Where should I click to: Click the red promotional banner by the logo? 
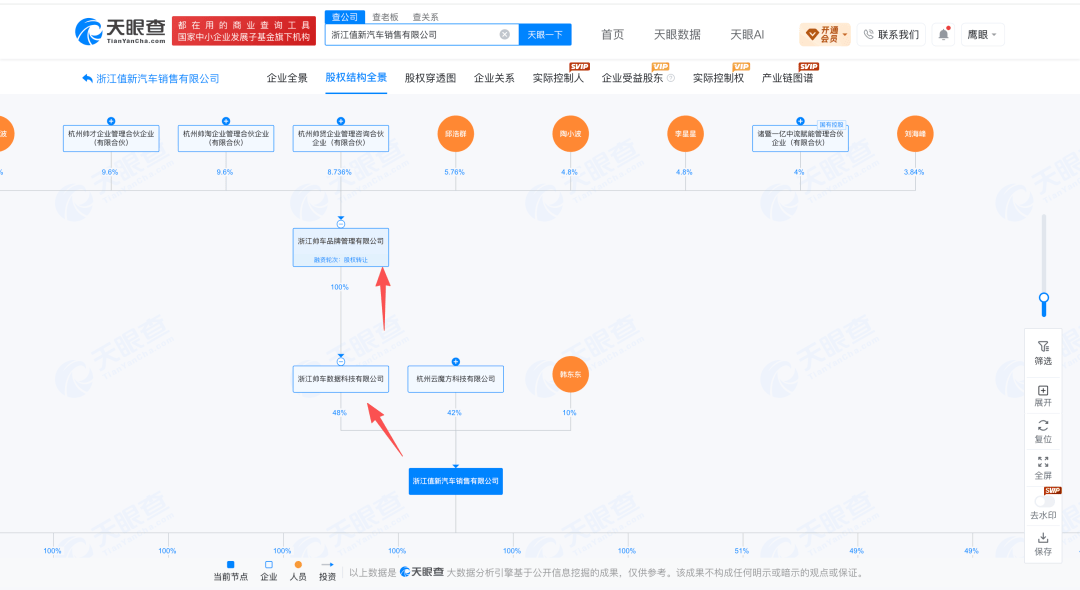(244, 31)
